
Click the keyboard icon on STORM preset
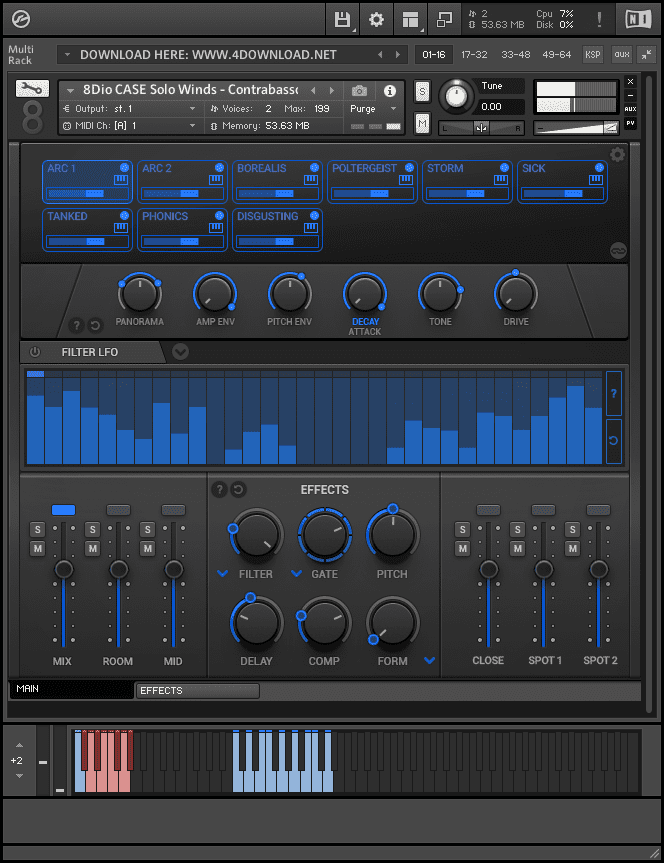click(500, 179)
